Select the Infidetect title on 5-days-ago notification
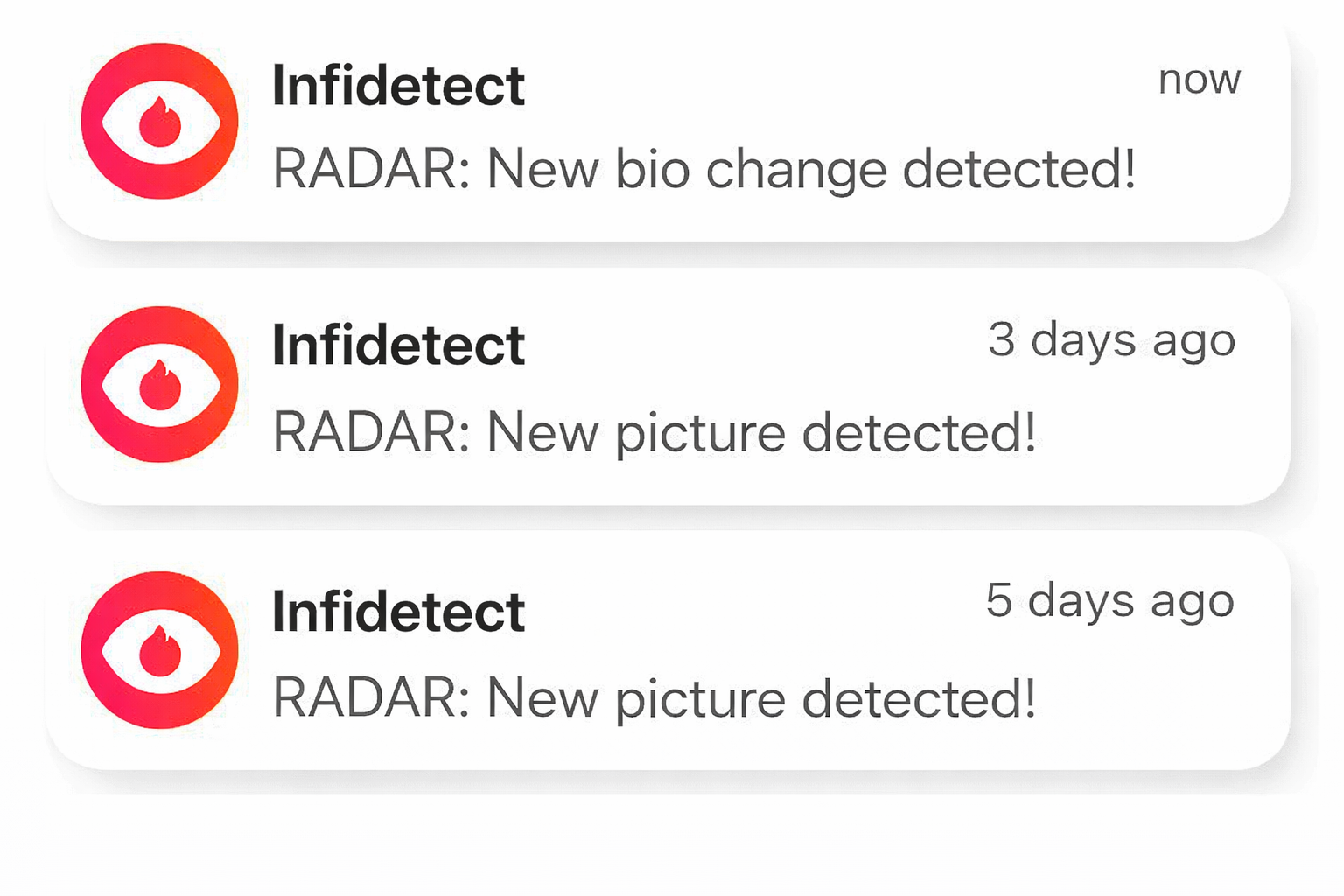The image size is (1344, 896). (398, 612)
